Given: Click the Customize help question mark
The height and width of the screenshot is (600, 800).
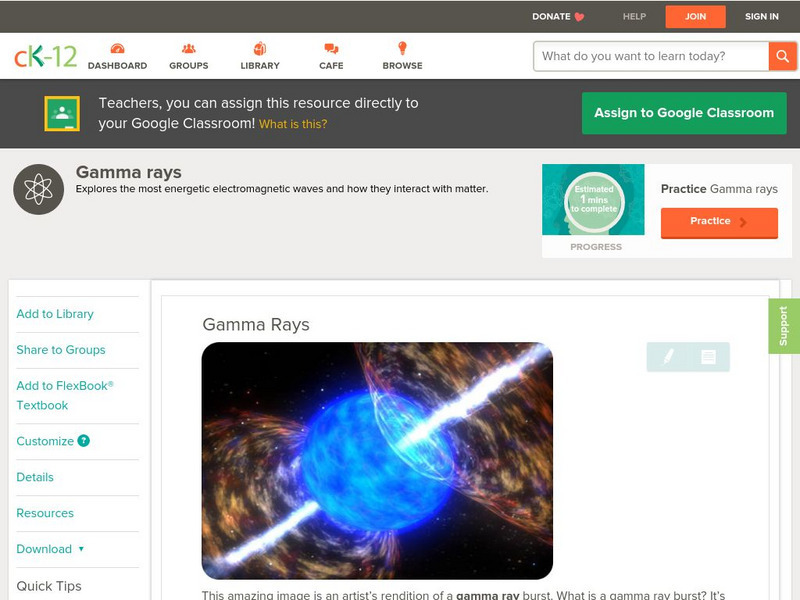Looking at the screenshot, I should pos(84,441).
